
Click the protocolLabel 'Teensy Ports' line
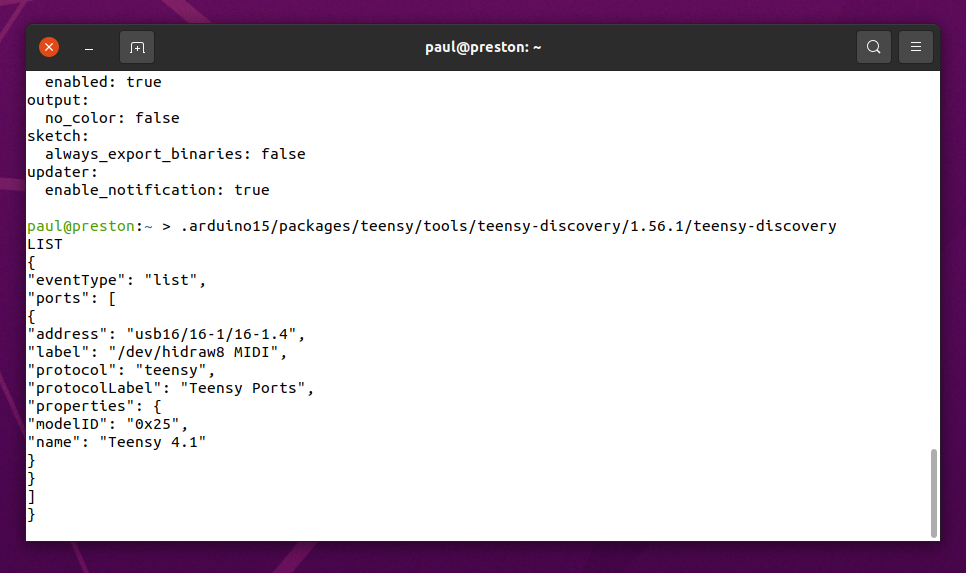[x=171, y=388]
